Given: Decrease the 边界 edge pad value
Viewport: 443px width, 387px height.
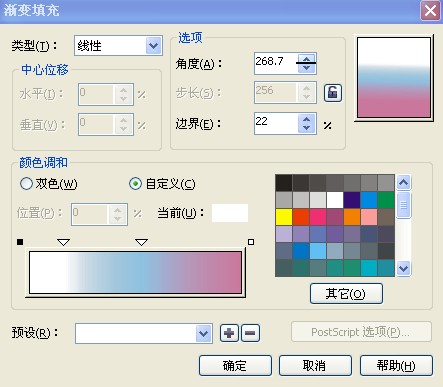Looking at the screenshot, I should click(307, 128).
